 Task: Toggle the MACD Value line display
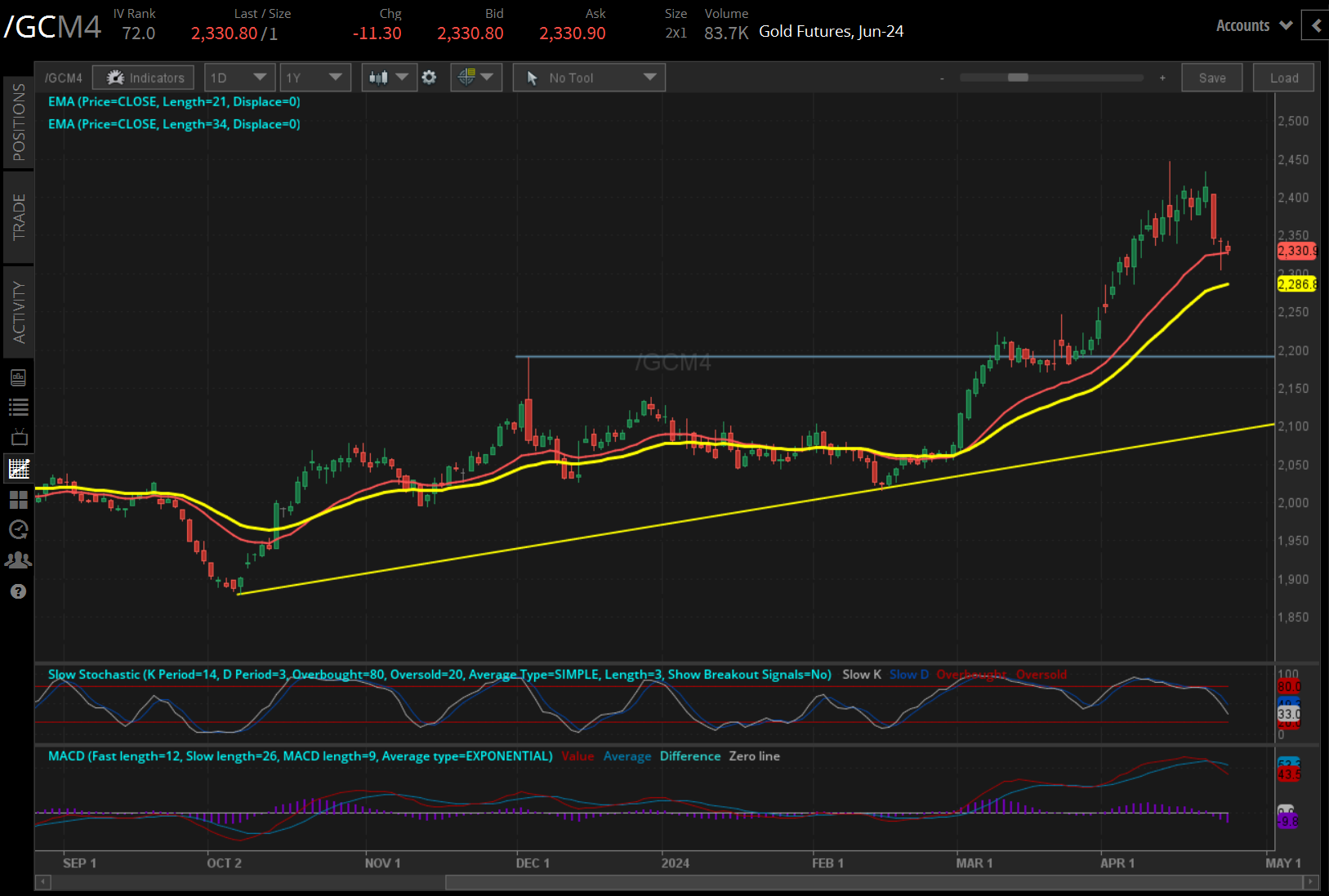pyautogui.click(x=578, y=756)
